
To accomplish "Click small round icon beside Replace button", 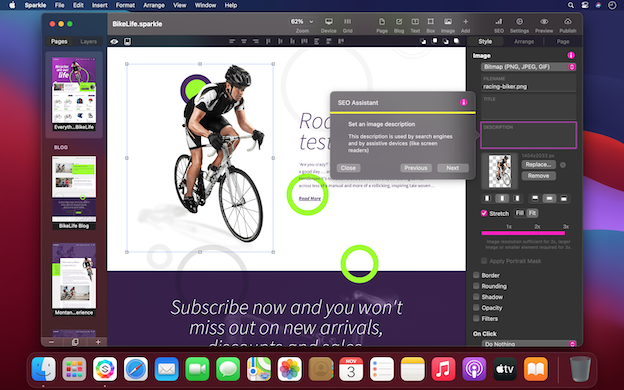I will pos(563,165).
